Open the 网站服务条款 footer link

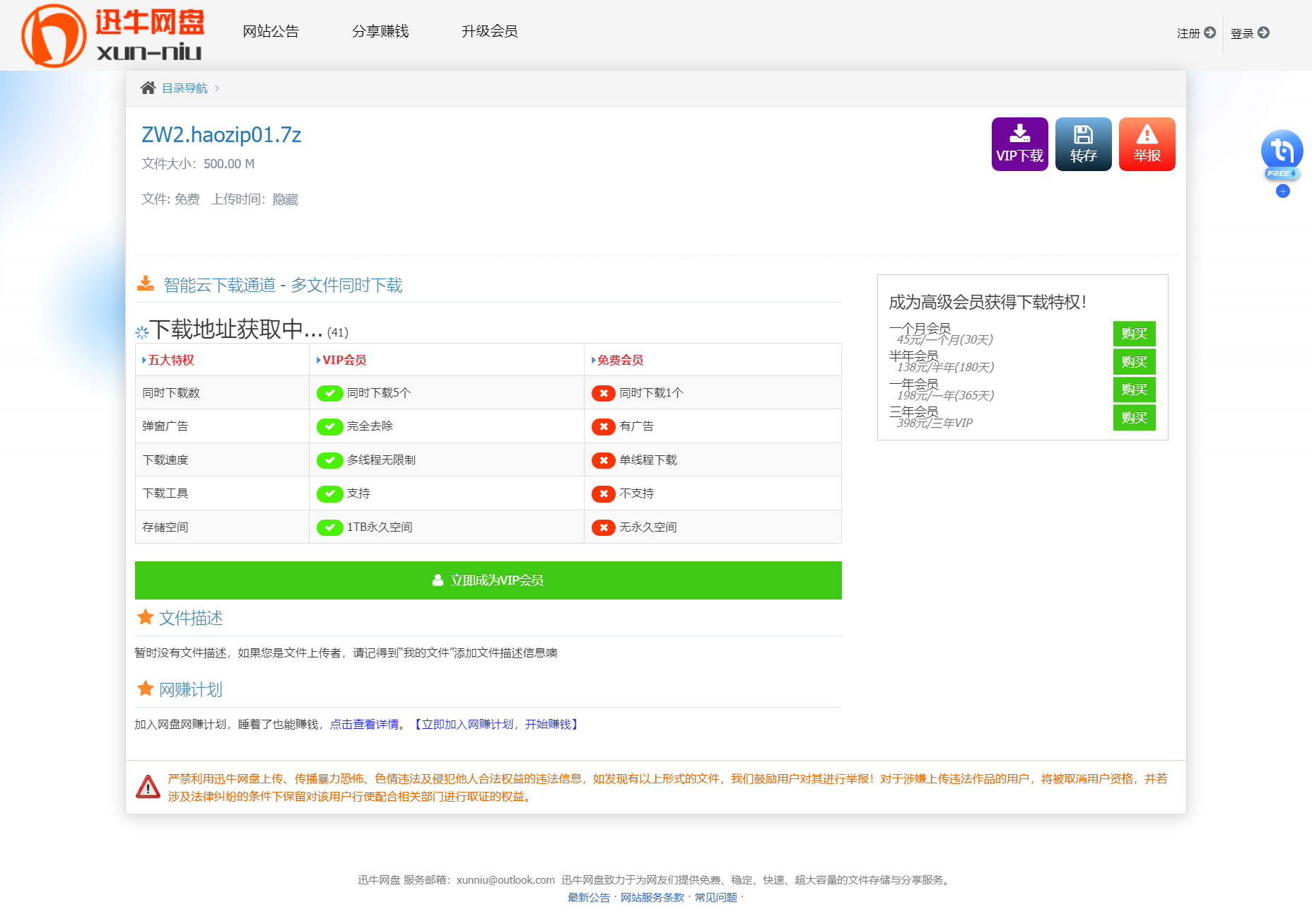652,898
